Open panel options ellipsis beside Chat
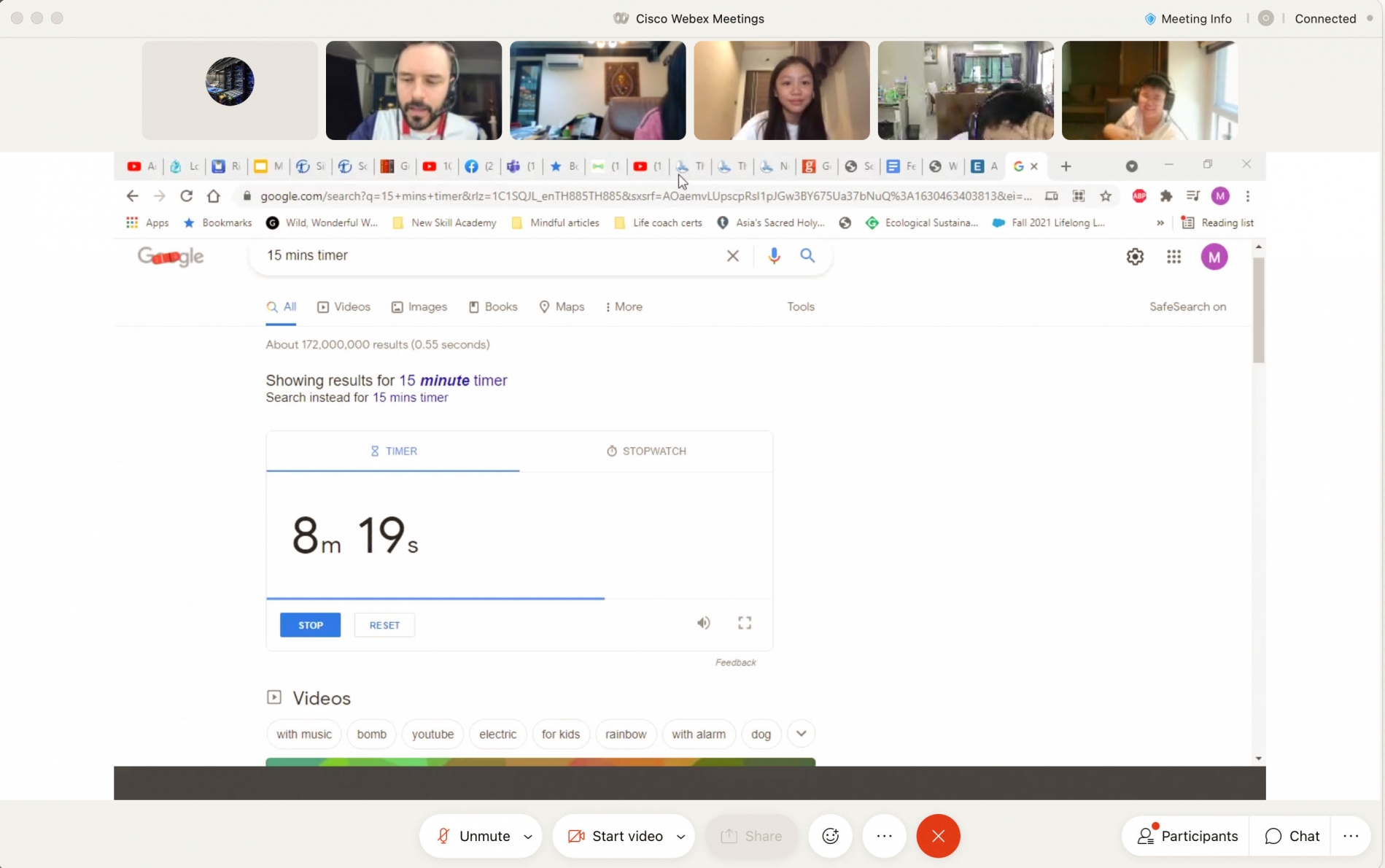Viewport: 1385px width, 868px height. pyautogui.click(x=1350, y=836)
